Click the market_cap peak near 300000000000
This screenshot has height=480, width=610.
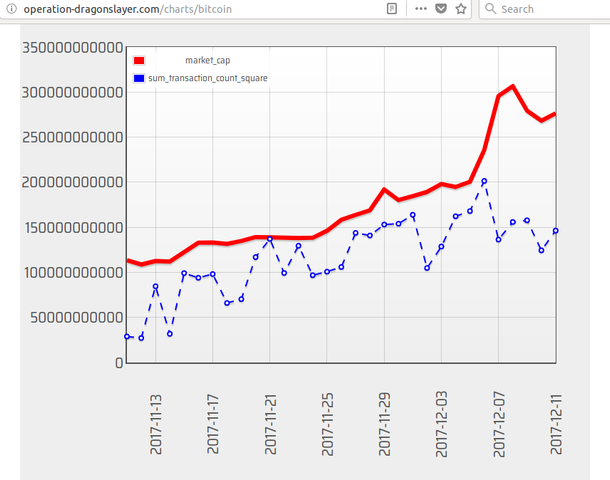tap(513, 87)
